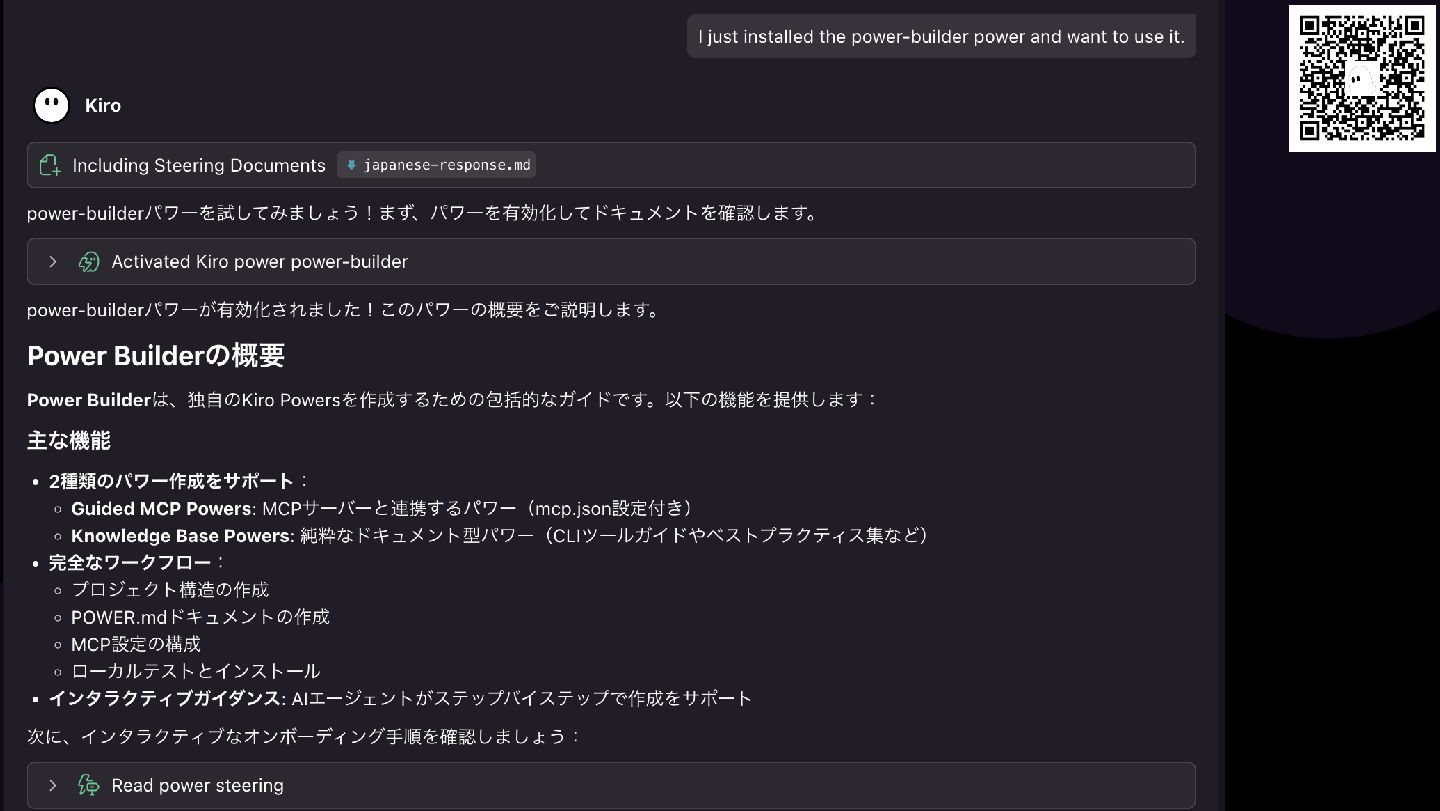Click the Power Builderの概要 heading
The width and height of the screenshot is (1440, 811).
[156, 356]
